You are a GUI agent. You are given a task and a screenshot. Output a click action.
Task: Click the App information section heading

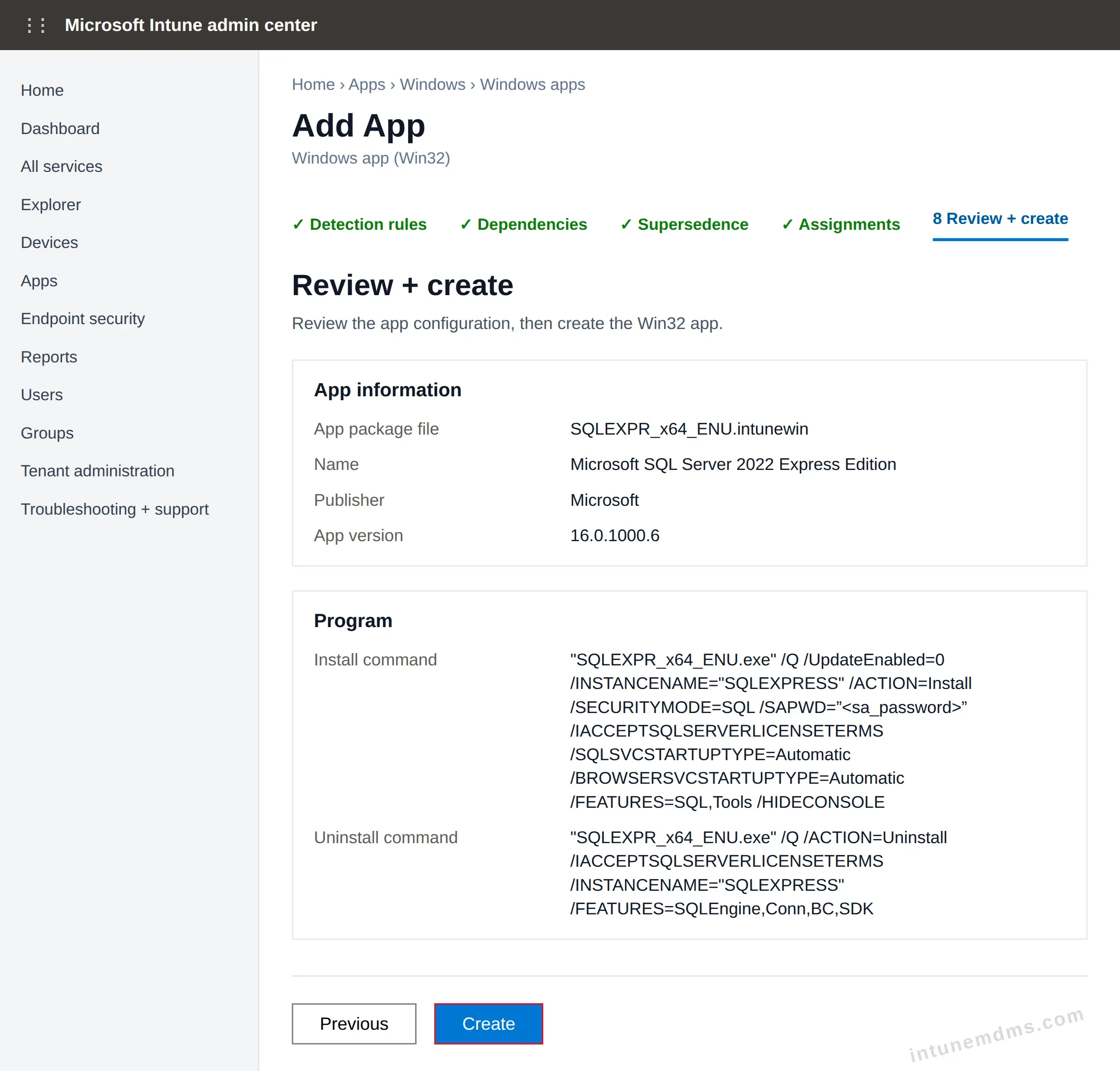(x=388, y=390)
